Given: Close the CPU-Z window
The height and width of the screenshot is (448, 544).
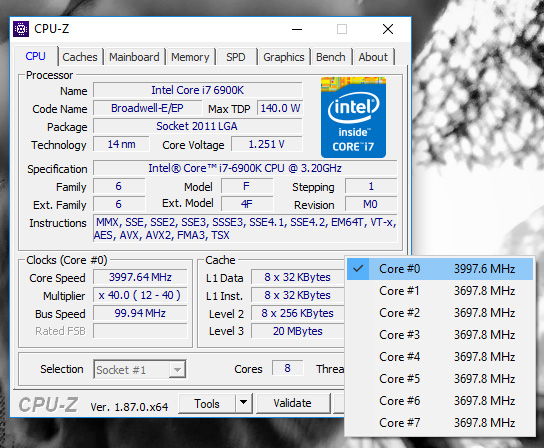Looking at the screenshot, I should tap(388, 29).
